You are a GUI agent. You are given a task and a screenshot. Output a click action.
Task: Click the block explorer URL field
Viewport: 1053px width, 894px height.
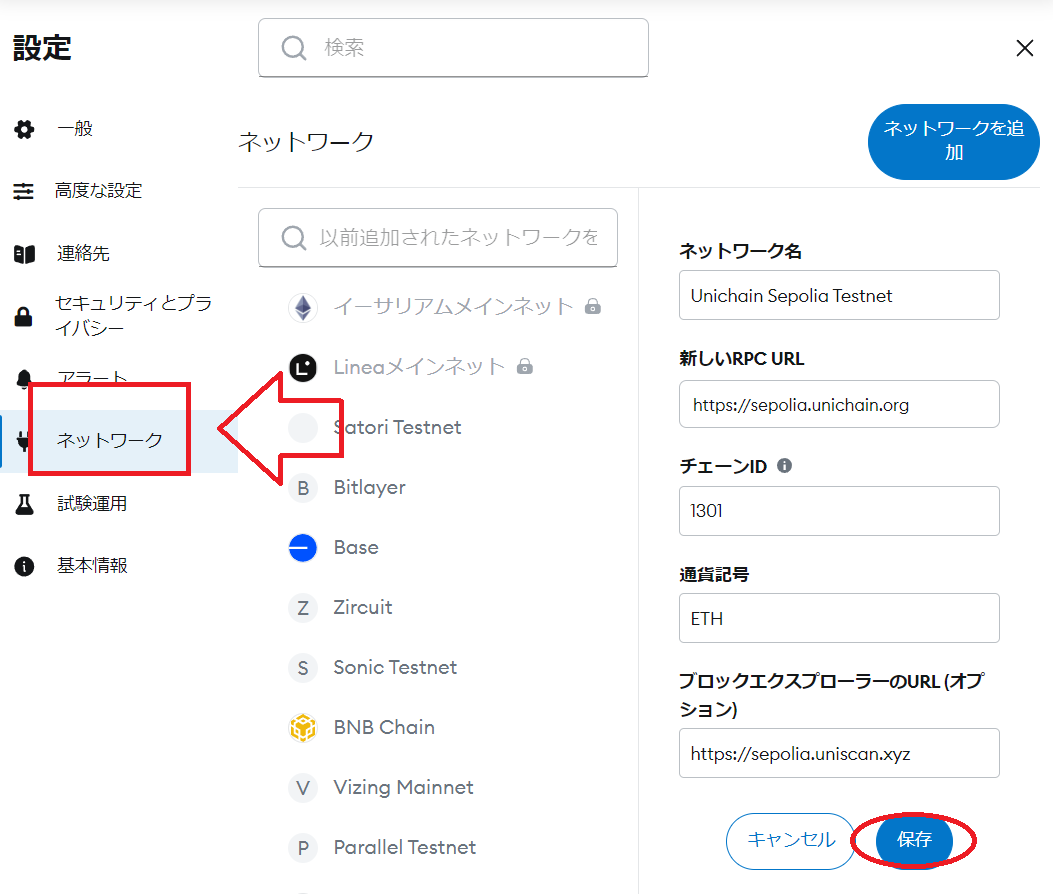click(839, 753)
